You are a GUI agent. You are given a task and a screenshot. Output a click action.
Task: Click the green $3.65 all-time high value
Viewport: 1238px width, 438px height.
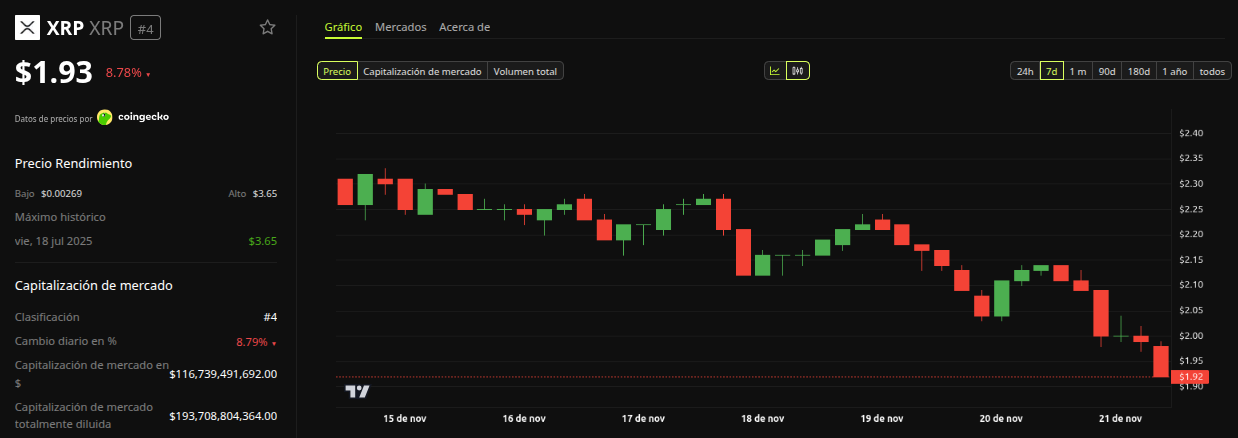coord(263,241)
